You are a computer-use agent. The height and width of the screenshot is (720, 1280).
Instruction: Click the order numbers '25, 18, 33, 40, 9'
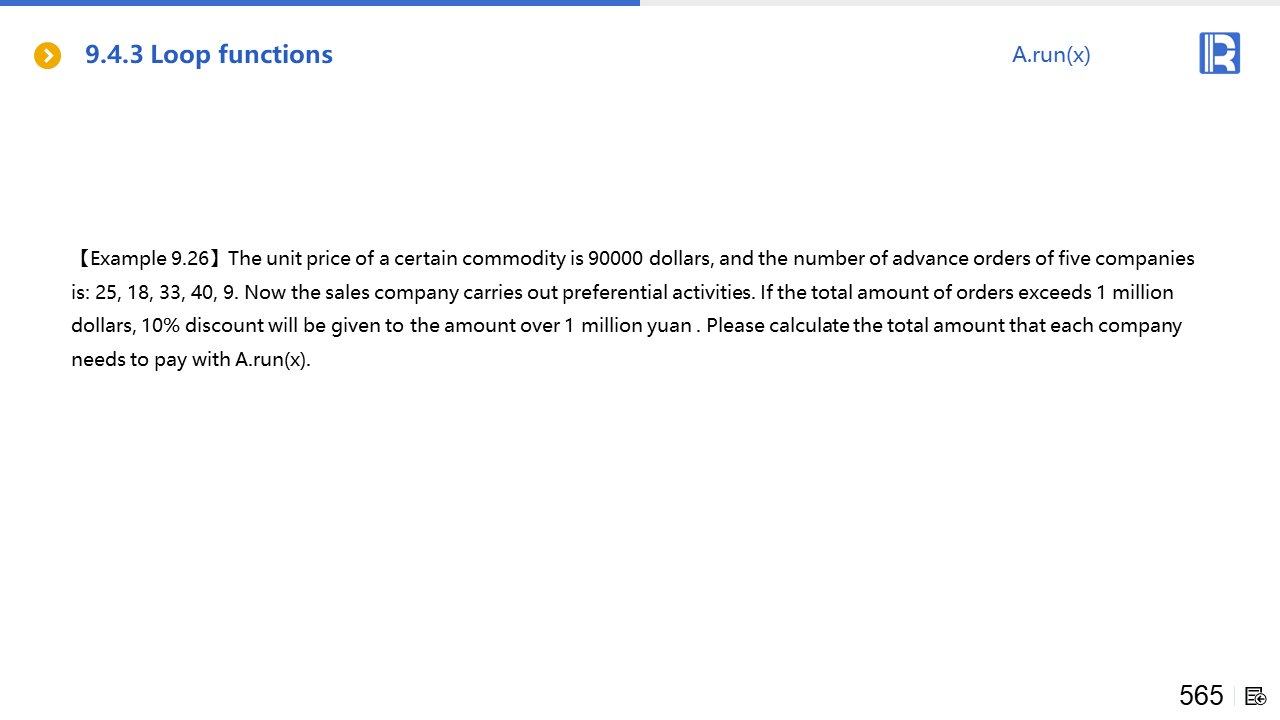(166, 293)
